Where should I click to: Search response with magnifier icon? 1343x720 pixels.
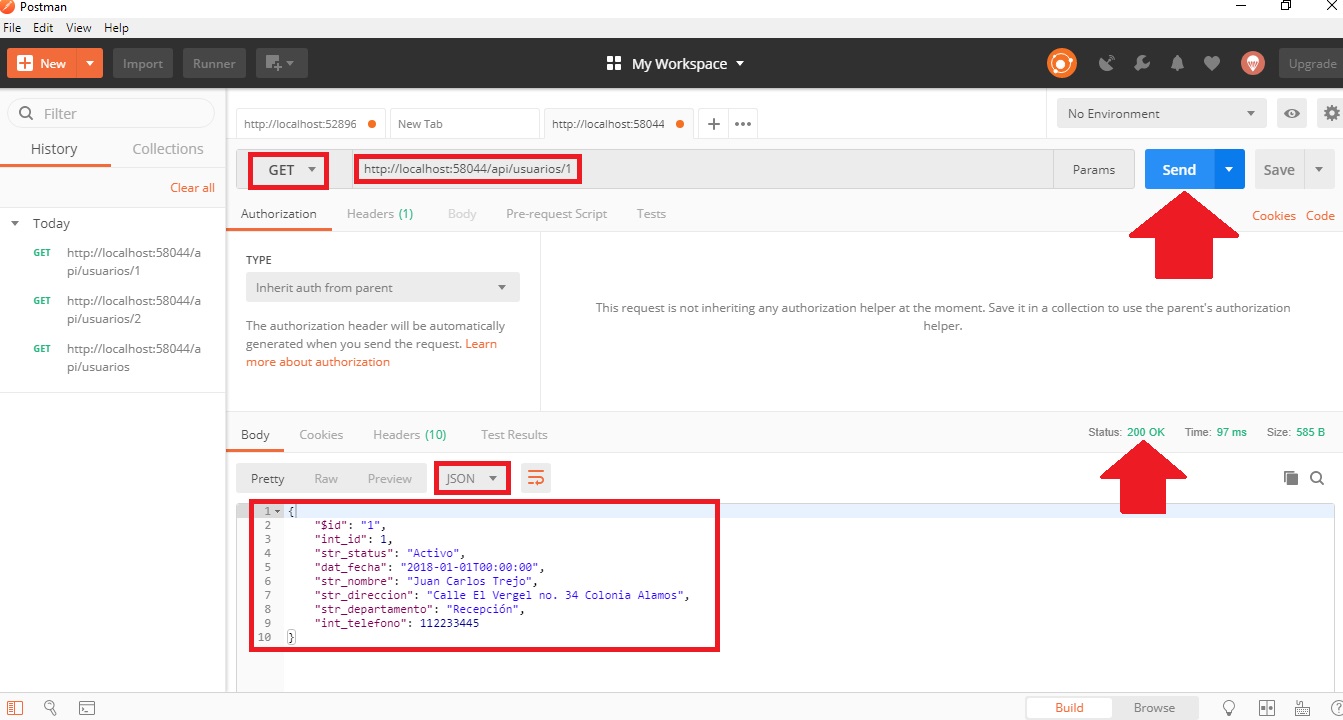pyautogui.click(x=1318, y=478)
